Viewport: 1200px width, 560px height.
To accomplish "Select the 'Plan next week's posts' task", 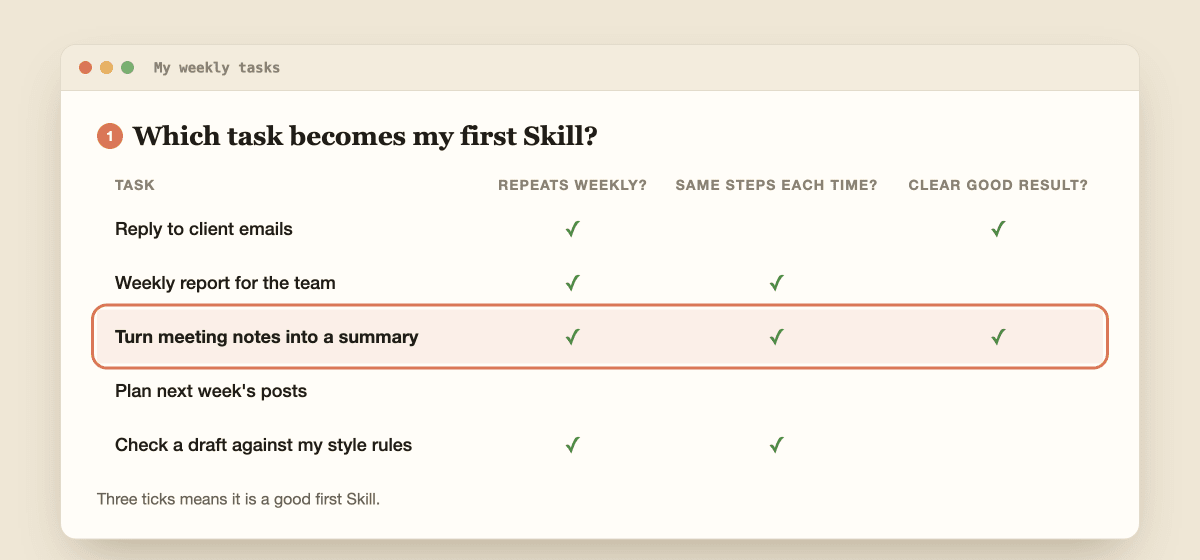I will coord(211,391).
